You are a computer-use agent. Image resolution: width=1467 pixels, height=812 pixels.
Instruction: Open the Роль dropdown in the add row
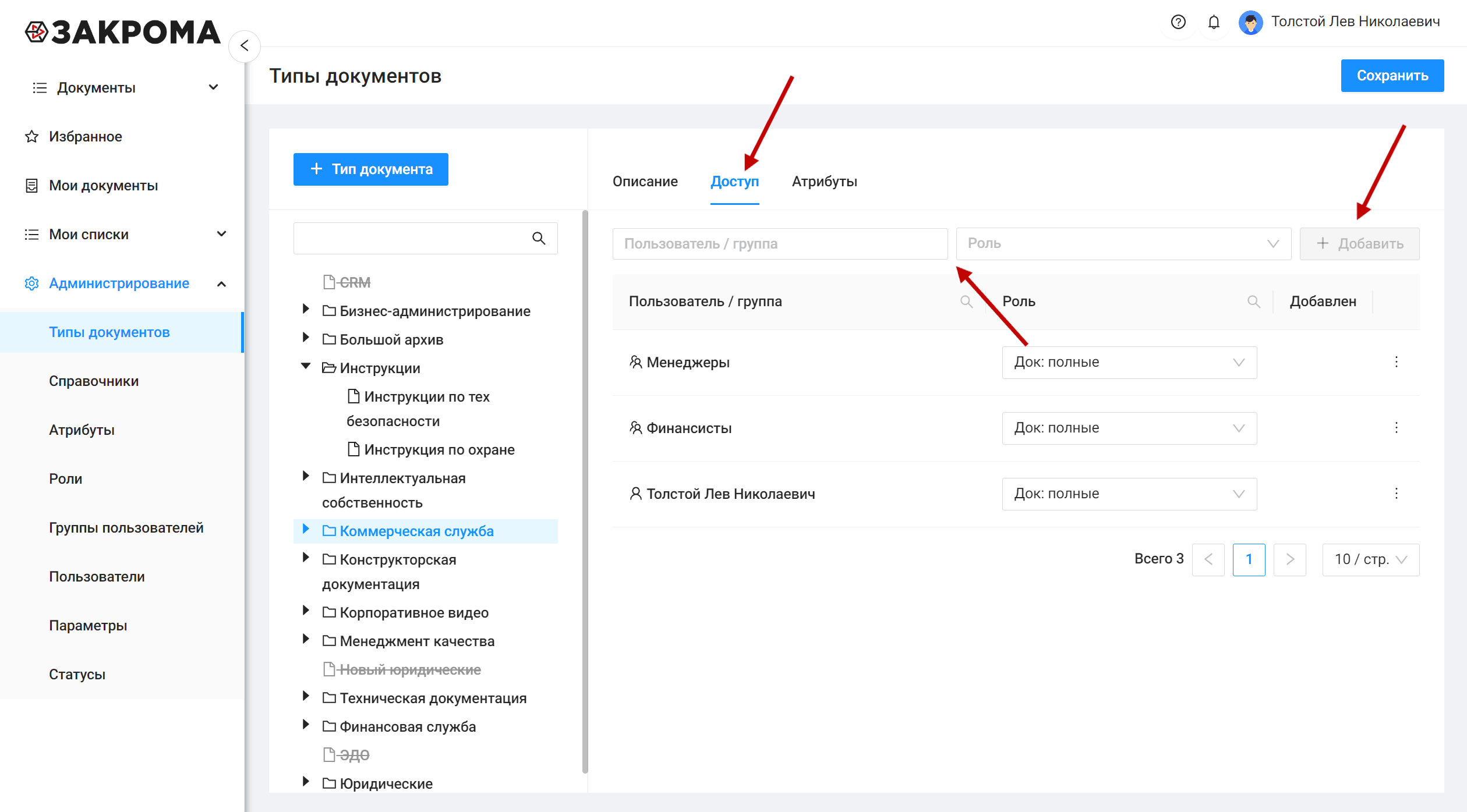click(x=1123, y=243)
